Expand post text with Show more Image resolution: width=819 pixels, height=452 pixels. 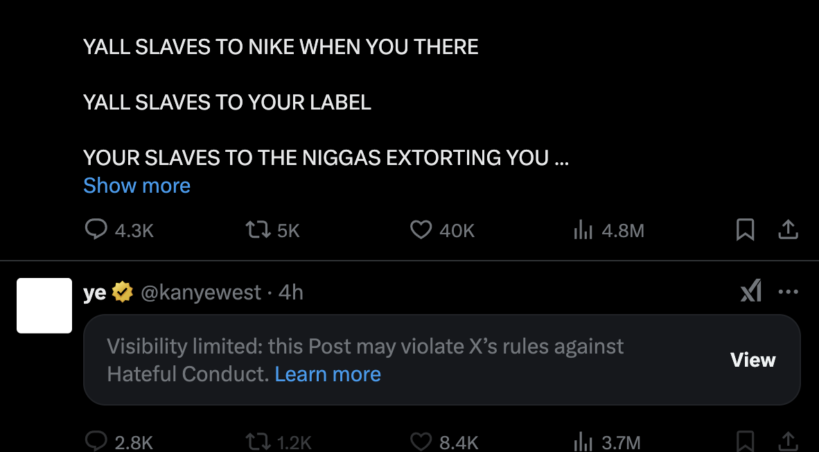pos(136,185)
